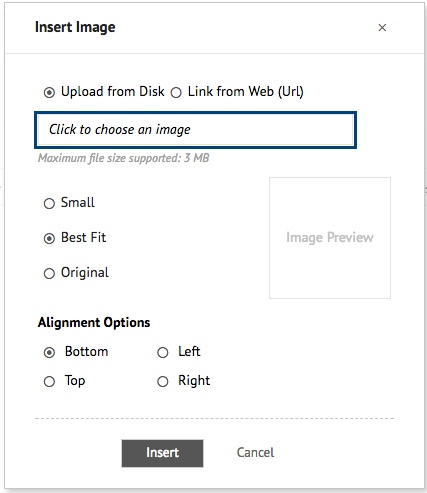This screenshot has width=427, height=493.
Task: Click the 'Best Fit' label text
Action: coord(83,238)
